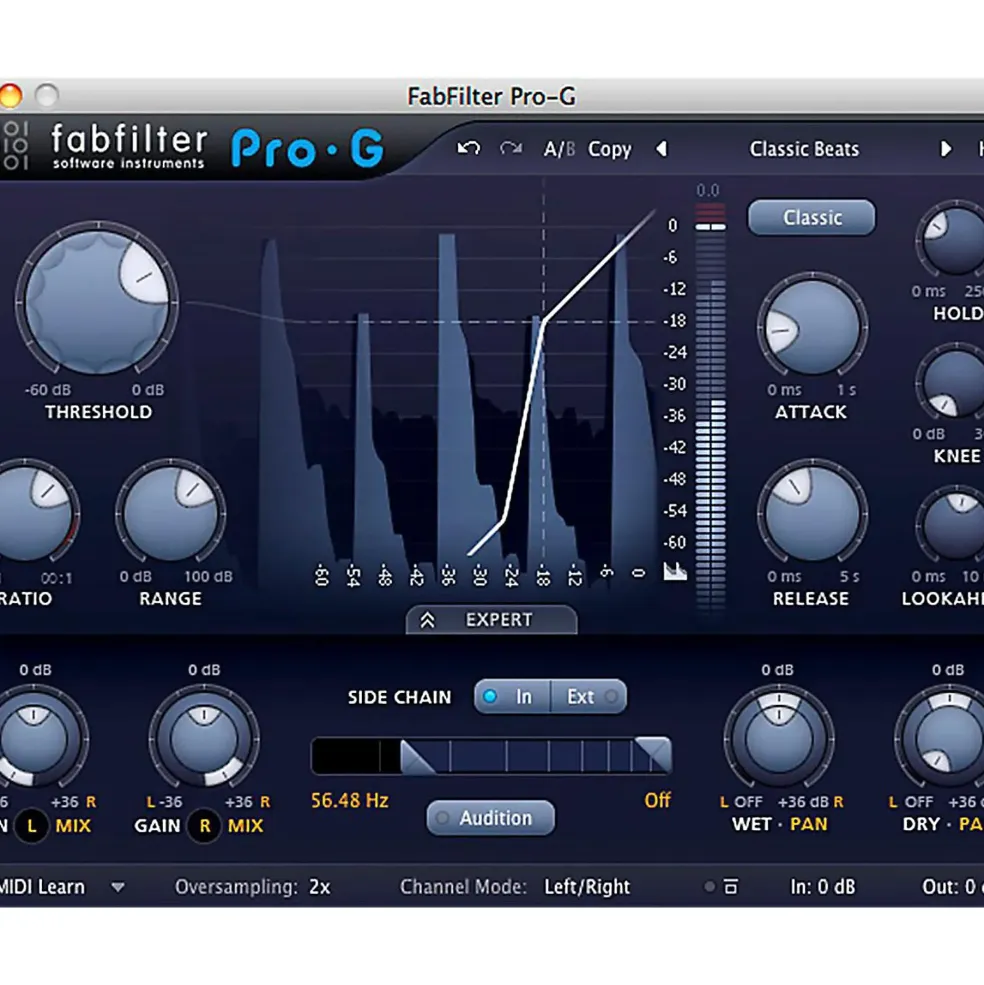Image resolution: width=984 pixels, height=985 pixels.
Task: Click the output options icon in status bar
Action: pyautogui.click(x=731, y=887)
